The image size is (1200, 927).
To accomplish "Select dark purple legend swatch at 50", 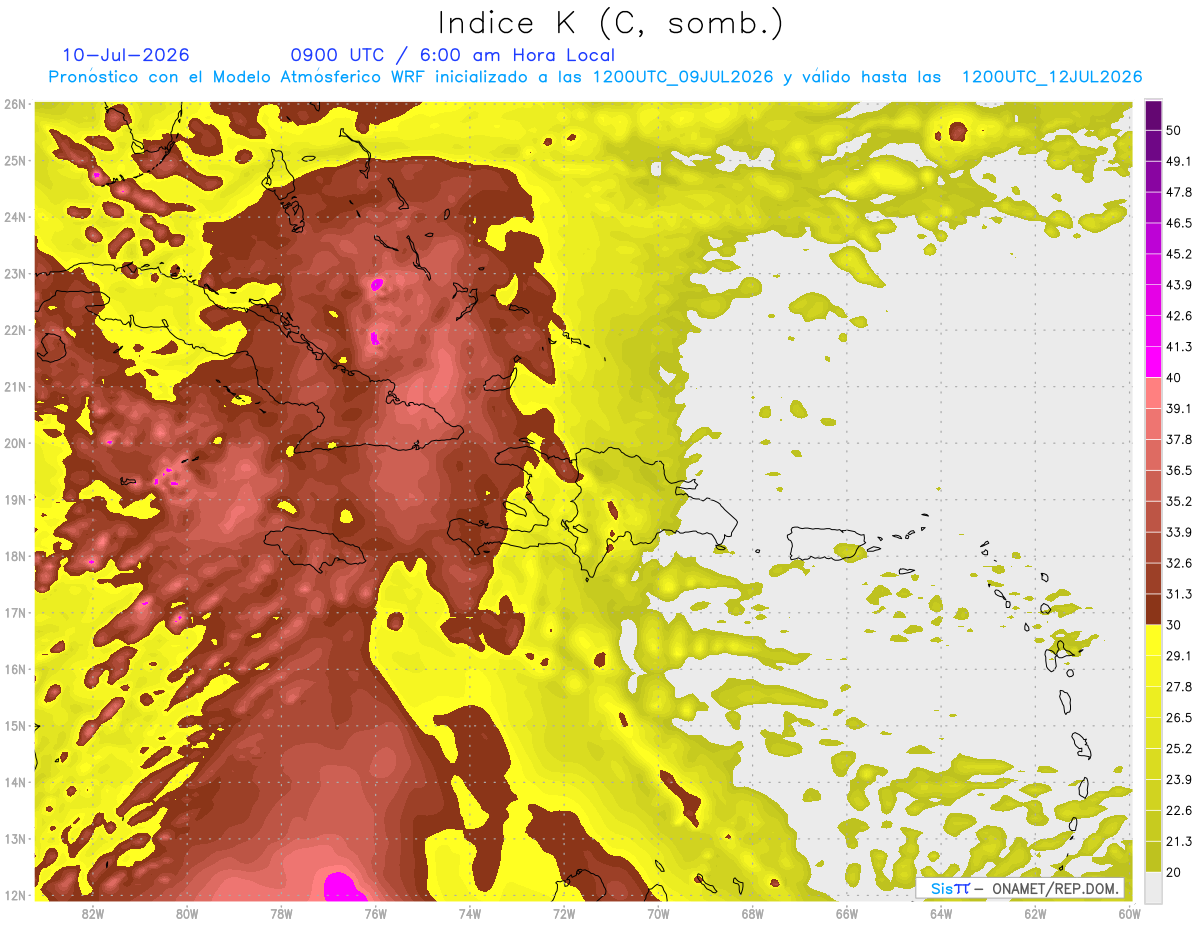I will (x=1153, y=115).
